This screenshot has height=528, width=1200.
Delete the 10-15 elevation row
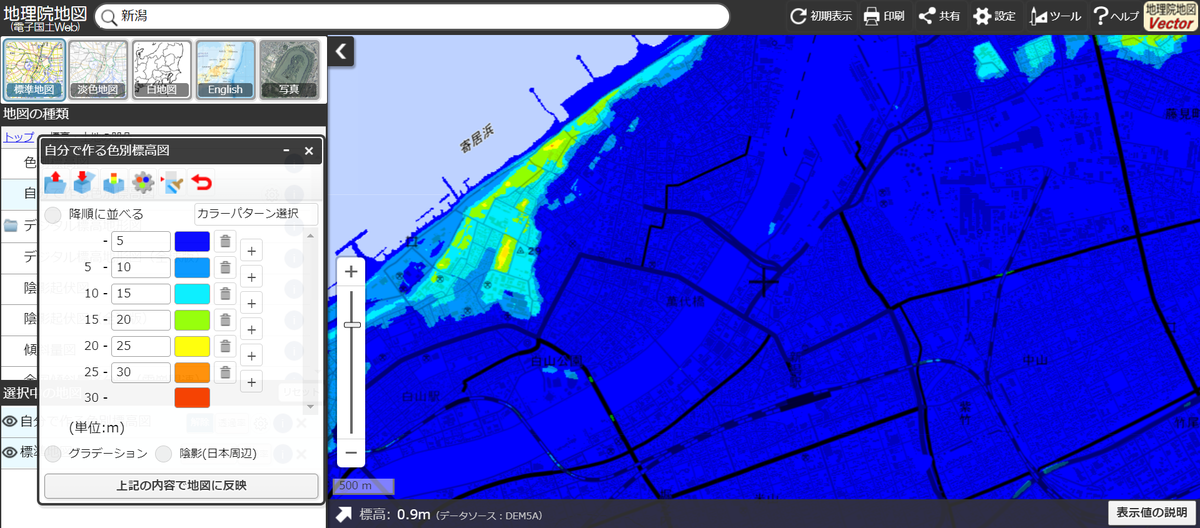tap(226, 294)
